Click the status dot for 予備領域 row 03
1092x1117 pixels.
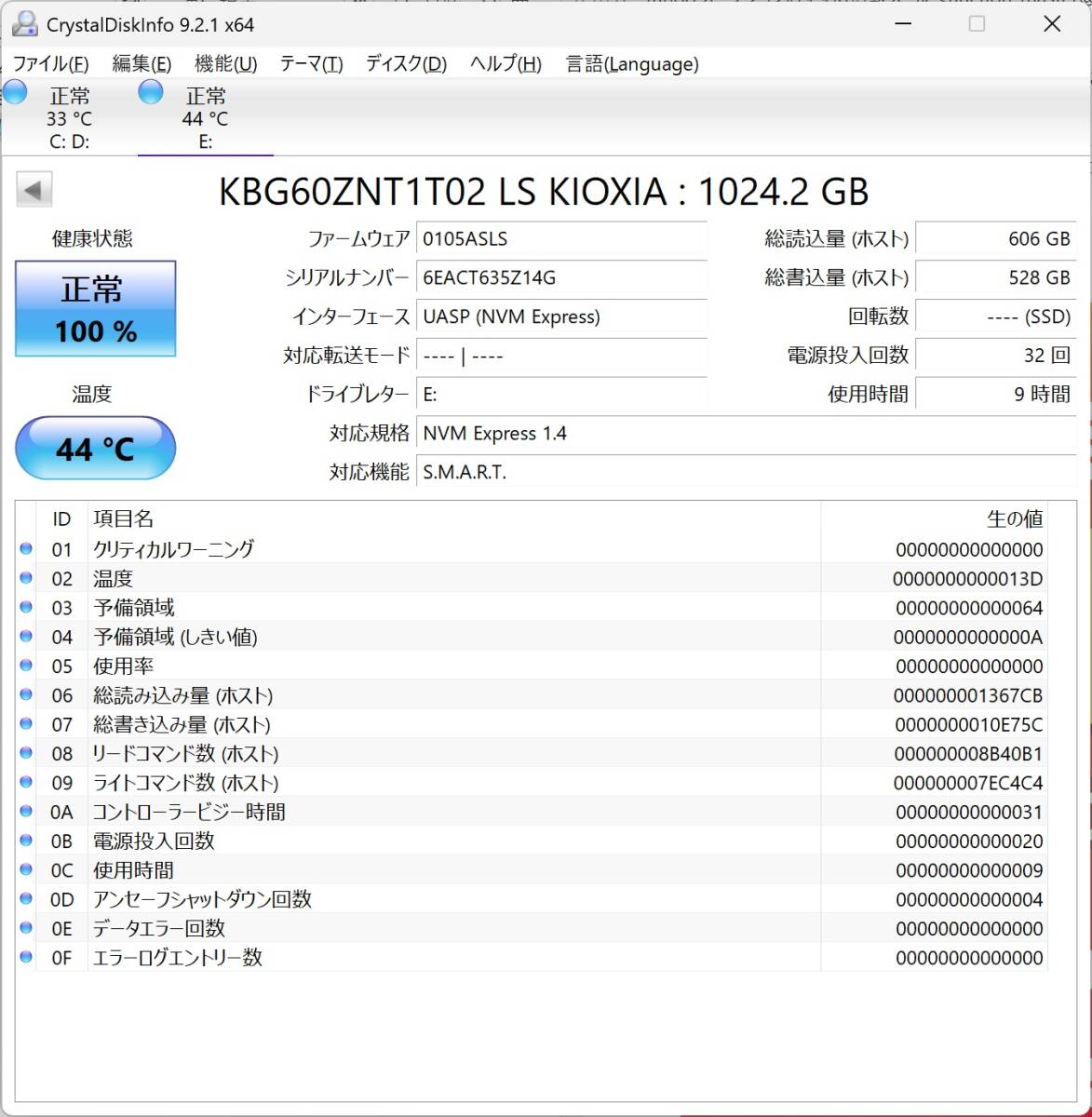pos(26,607)
